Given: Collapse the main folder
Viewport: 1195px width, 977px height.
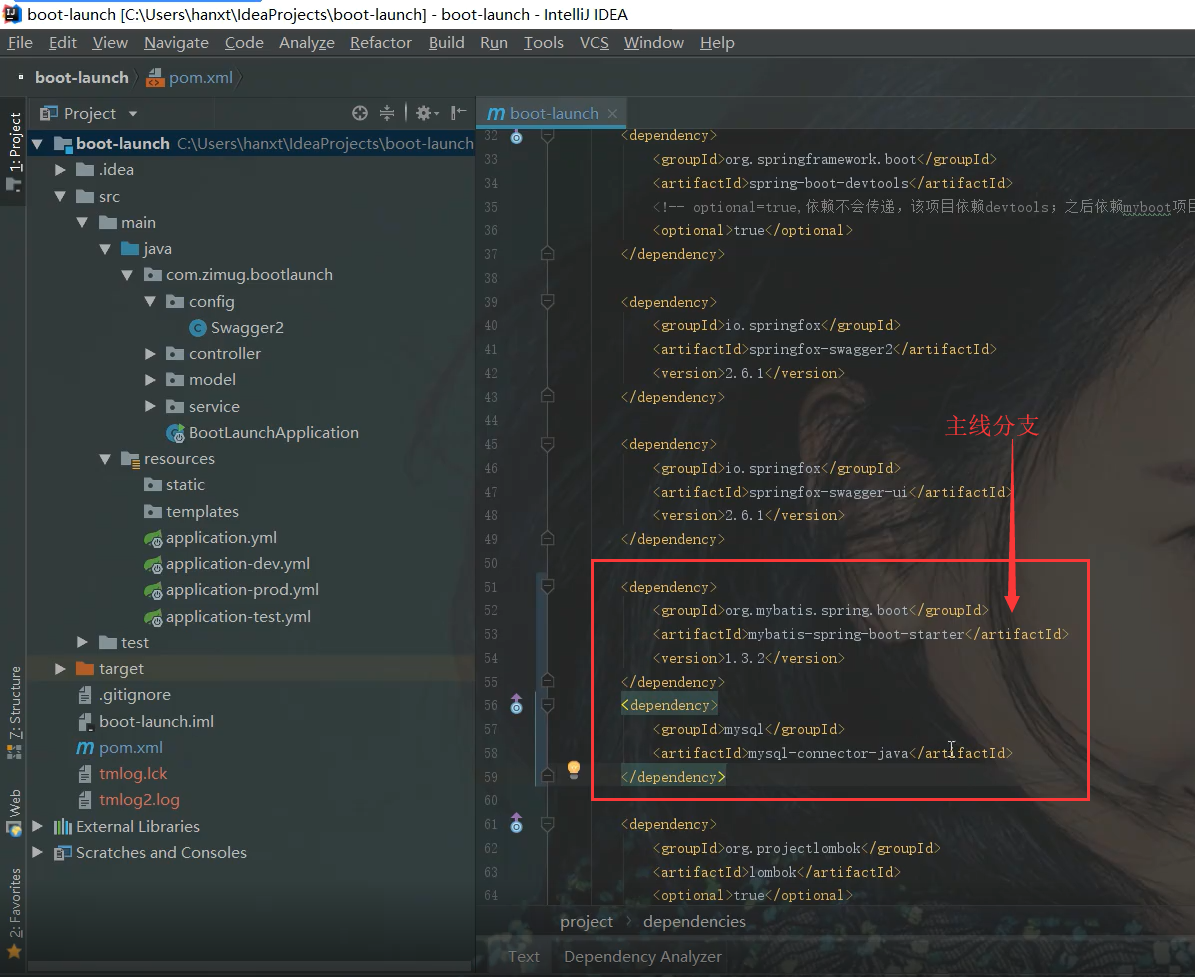Looking at the screenshot, I should click(82, 223).
